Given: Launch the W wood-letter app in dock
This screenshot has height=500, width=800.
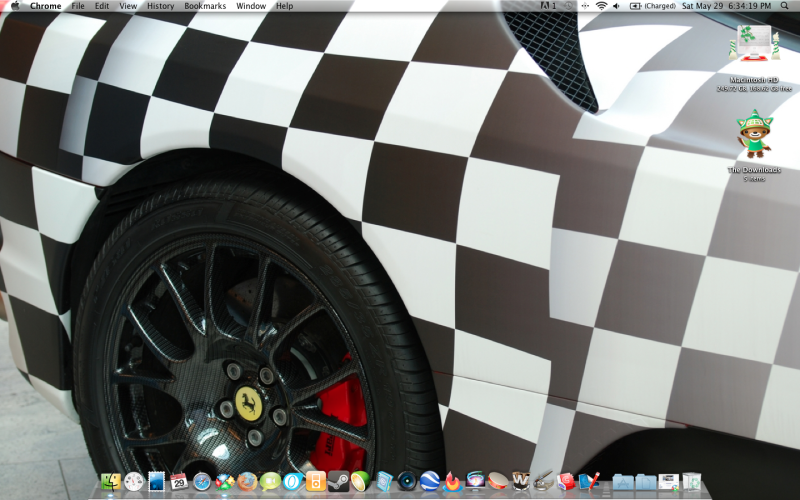Looking at the screenshot, I should [520, 482].
